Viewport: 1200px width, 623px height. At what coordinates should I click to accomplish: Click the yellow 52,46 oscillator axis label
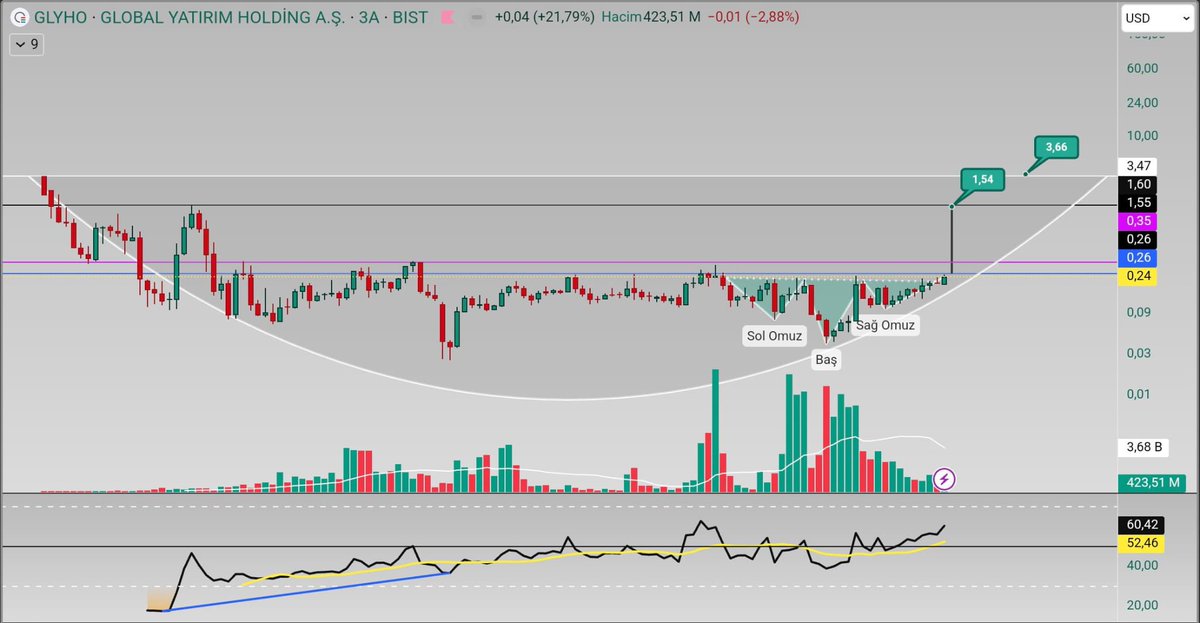click(x=1139, y=543)
